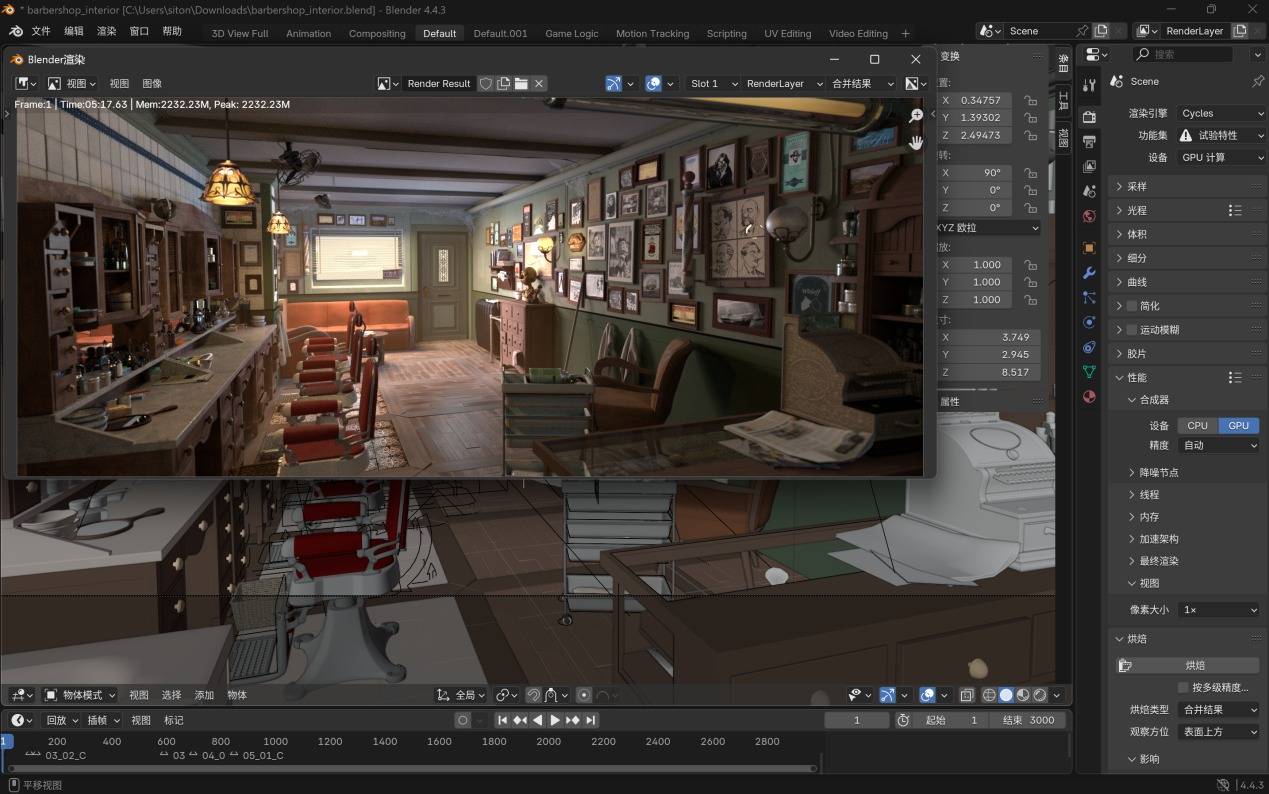
Task: Open the Slot 1 dropdown
Action: pyautogui.click(x=713, y=84)
